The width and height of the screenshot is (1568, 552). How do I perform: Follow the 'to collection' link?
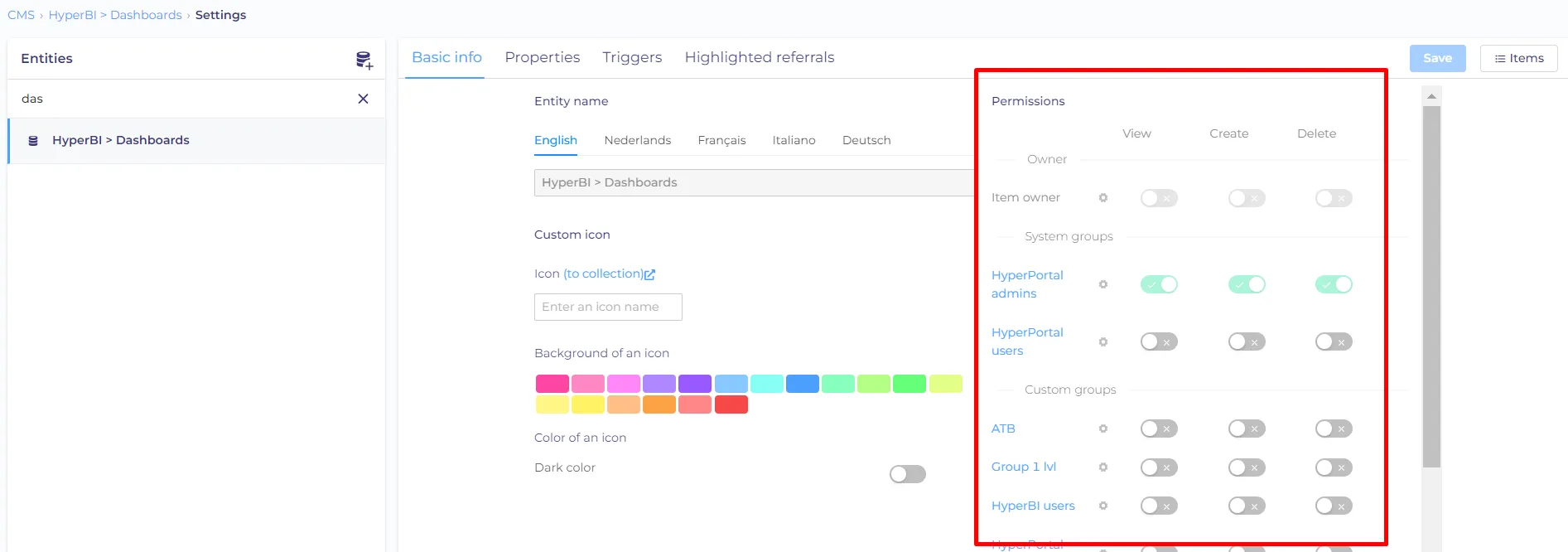point(604,274)
